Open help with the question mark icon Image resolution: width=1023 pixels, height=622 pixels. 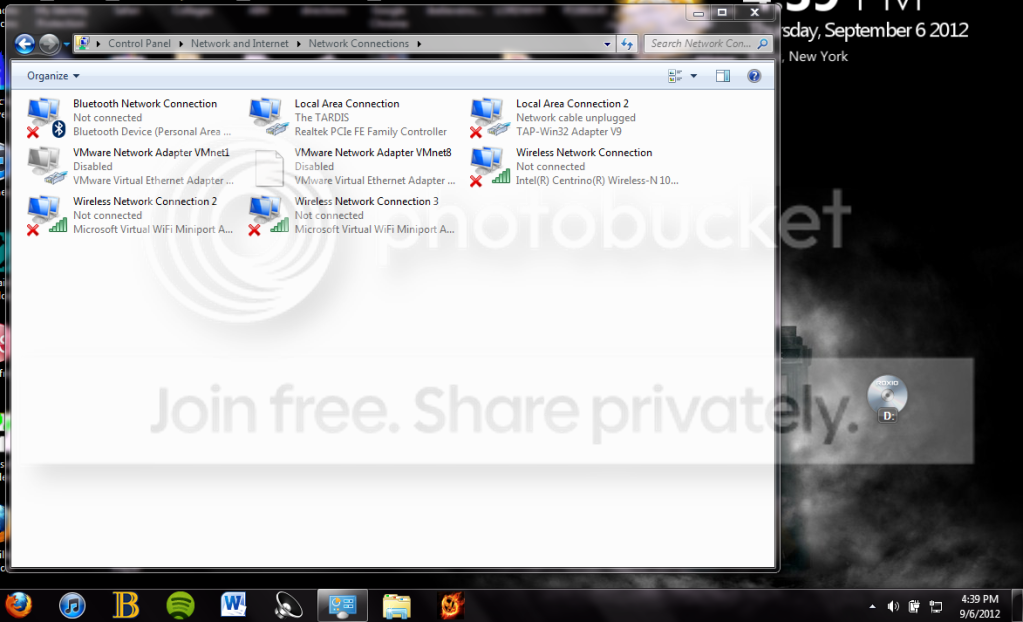(x=754, y=76)
